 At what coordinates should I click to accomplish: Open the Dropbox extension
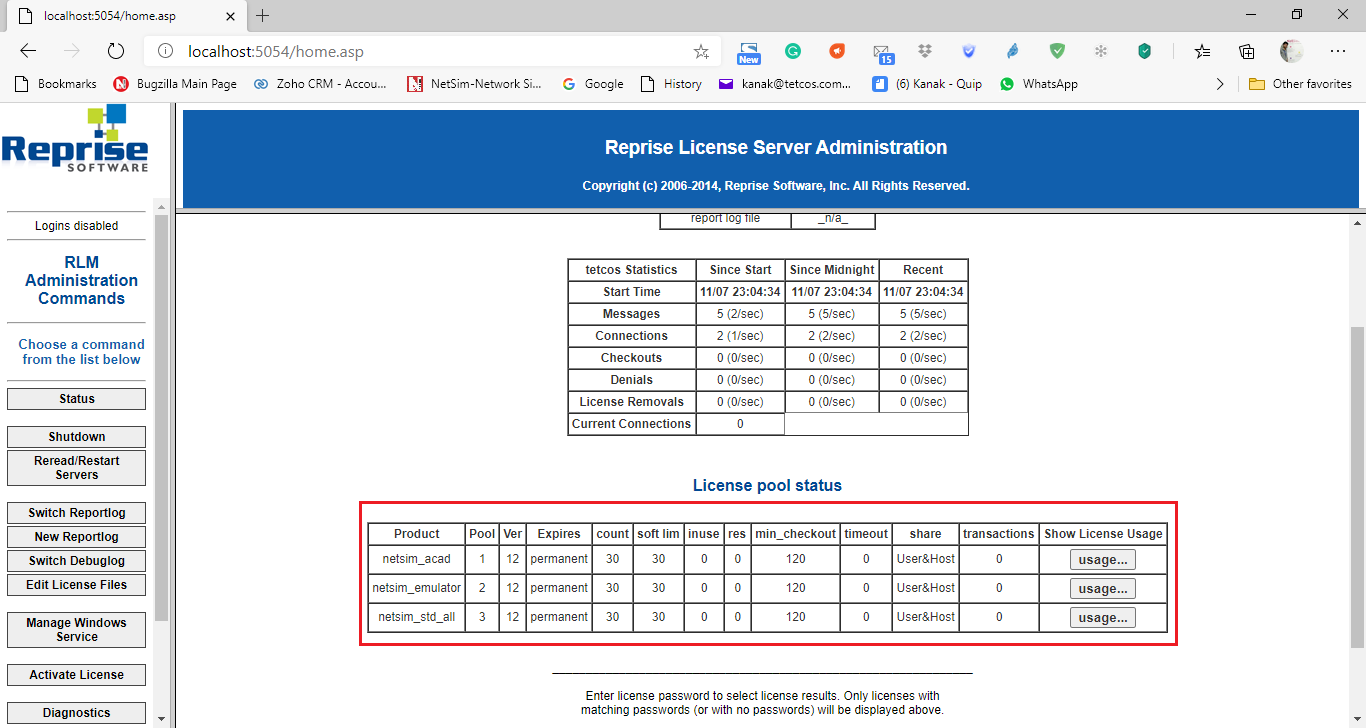pos(925,51)
